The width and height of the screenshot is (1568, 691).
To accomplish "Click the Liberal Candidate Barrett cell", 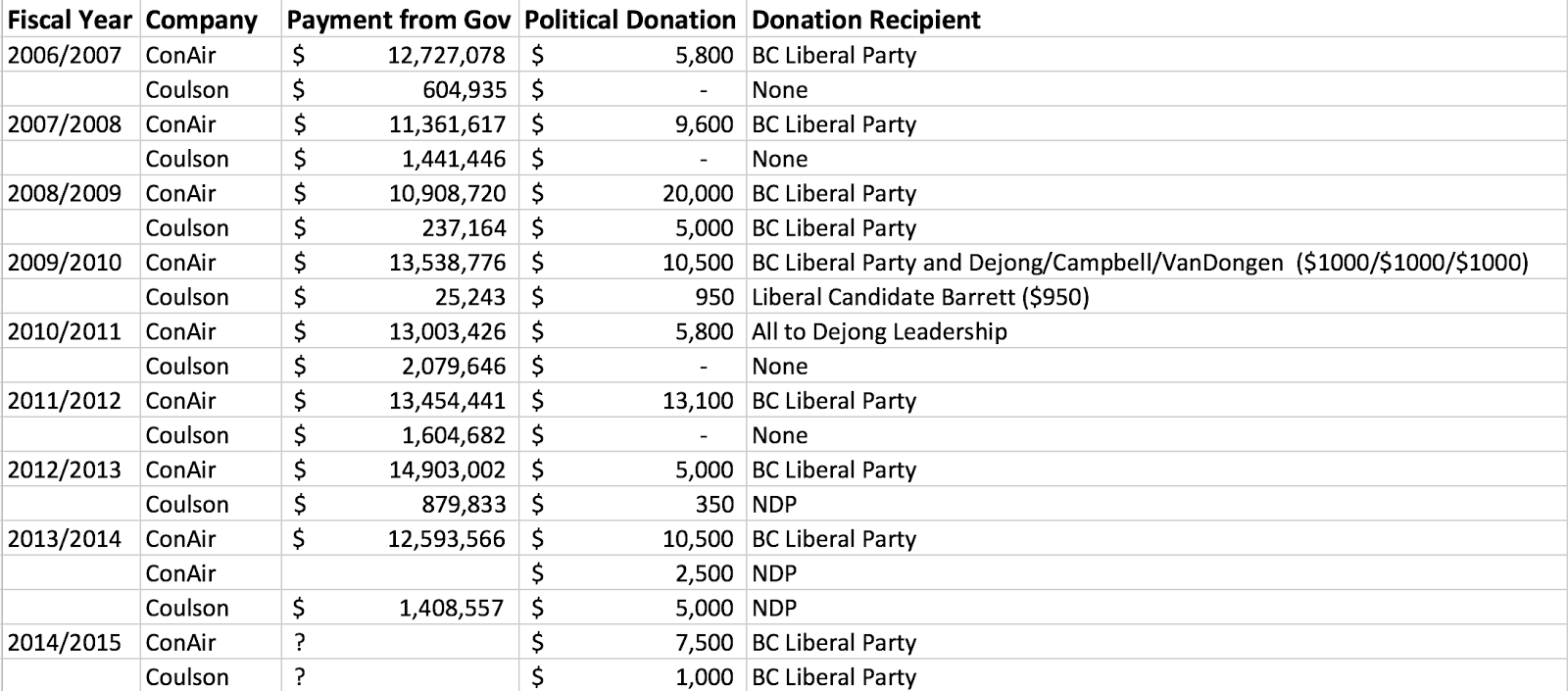I will coord(920,297).
